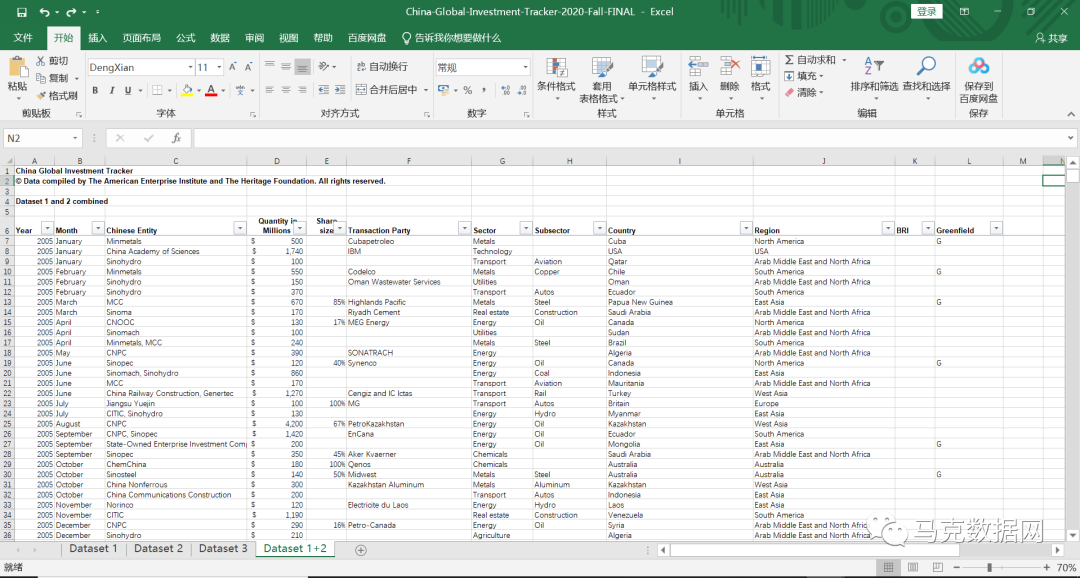This screenshot has width=1080, height=578.
Task: Toggle Merge and Center (合并后居中)
Action: click(387, 90)
